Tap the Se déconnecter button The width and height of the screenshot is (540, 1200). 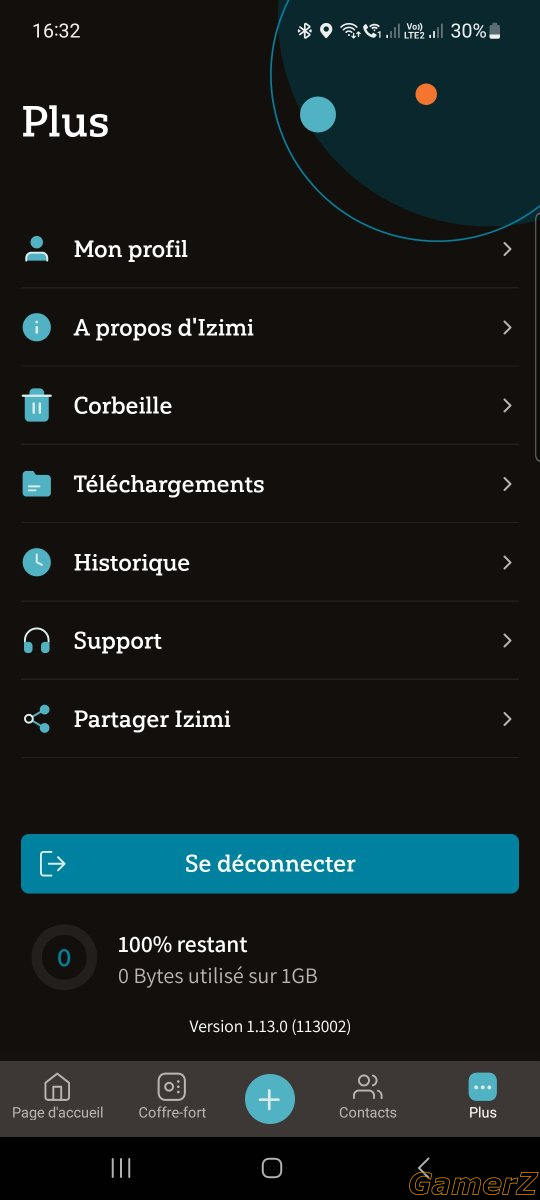point(270,864)
